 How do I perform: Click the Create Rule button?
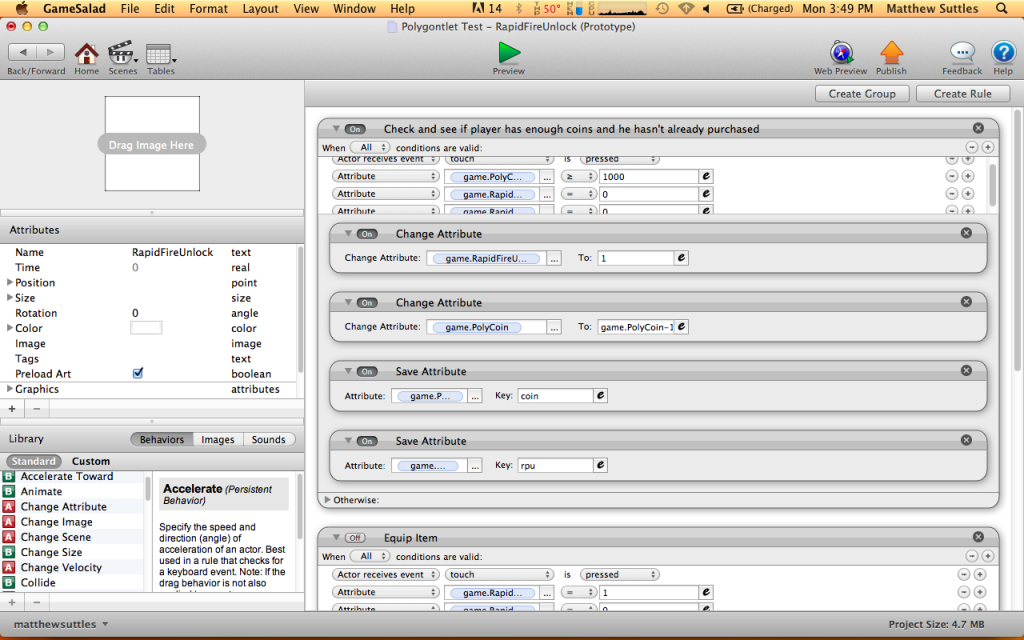963,93
